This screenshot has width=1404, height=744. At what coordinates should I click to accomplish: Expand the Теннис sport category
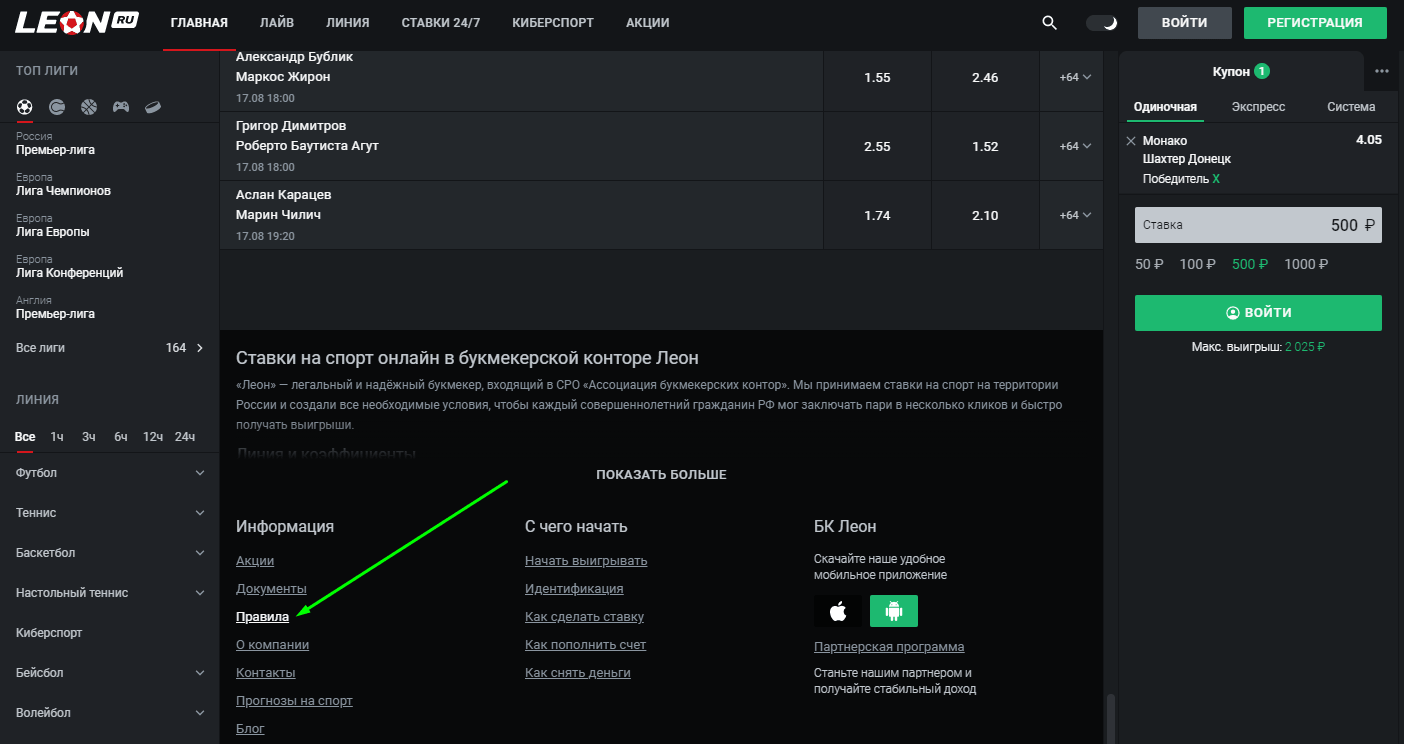110,512
